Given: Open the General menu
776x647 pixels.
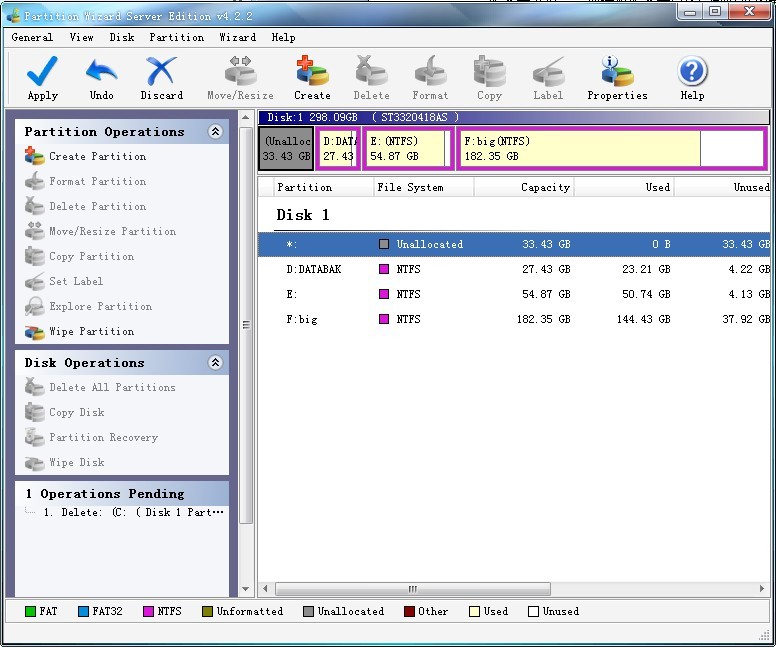Looking at the screenshot, I should (32, 37).
